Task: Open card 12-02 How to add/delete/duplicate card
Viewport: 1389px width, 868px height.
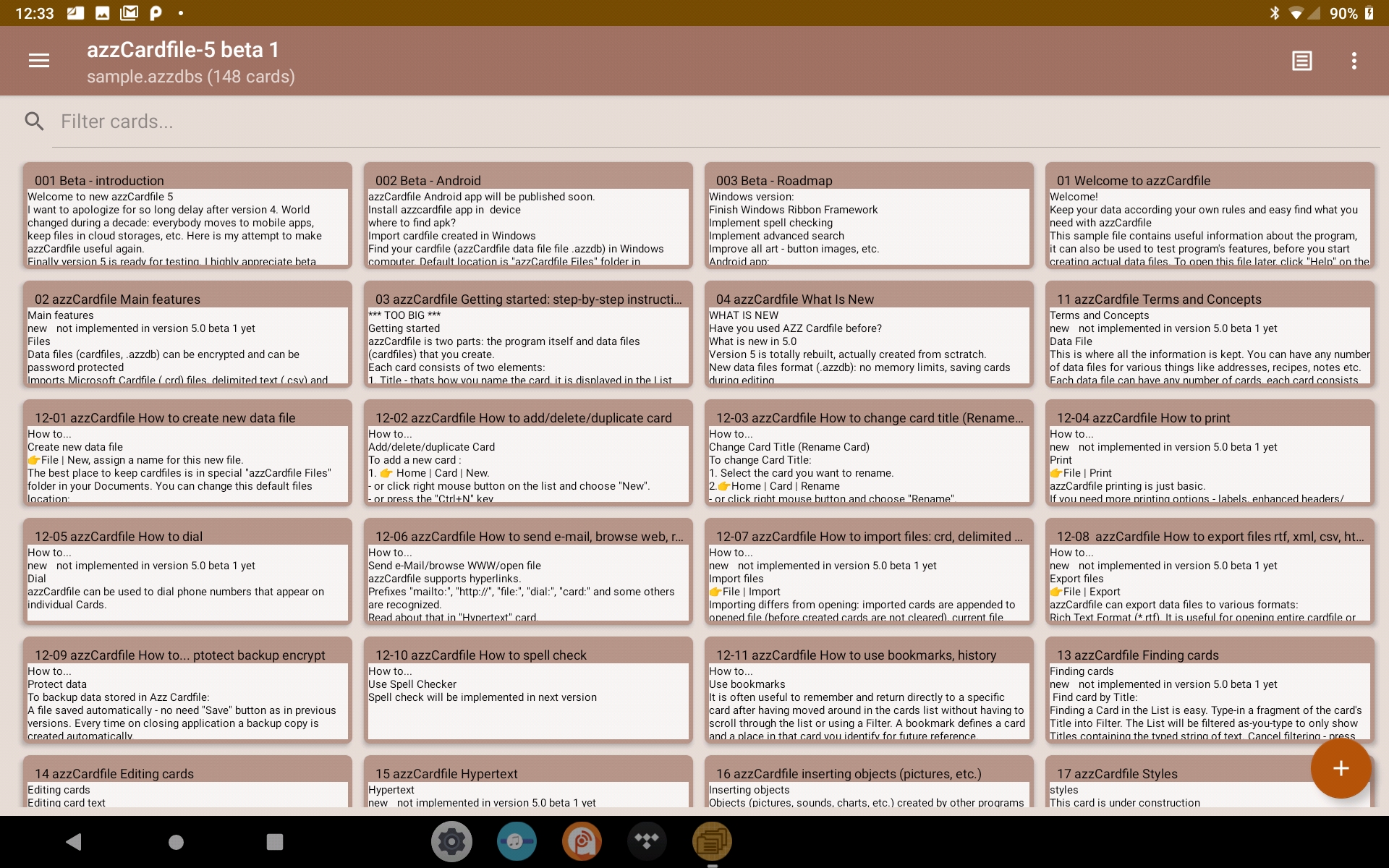Action: [x=528, y=452]
